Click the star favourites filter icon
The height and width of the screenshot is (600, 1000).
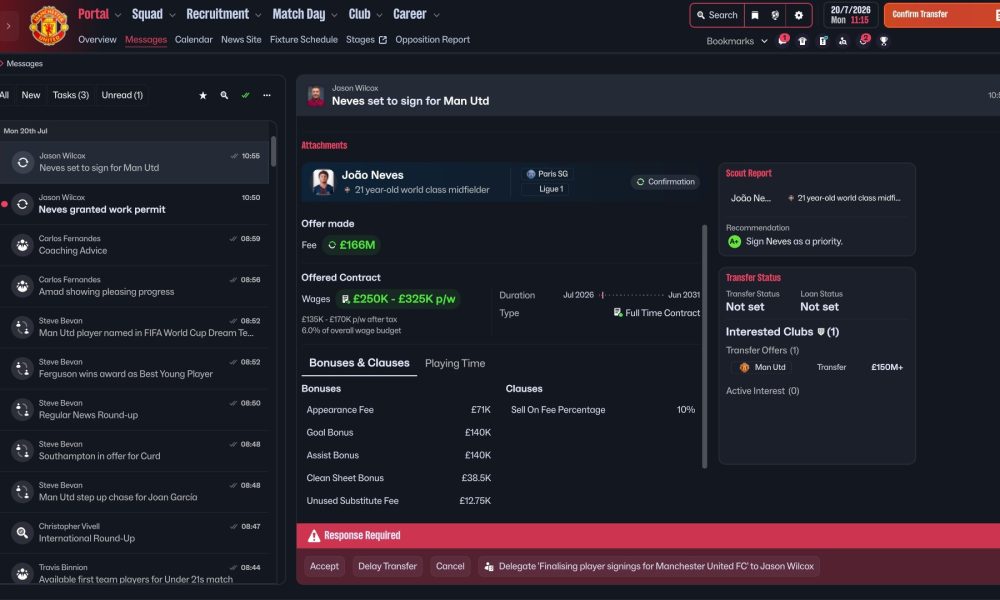[x=203, y=95]
